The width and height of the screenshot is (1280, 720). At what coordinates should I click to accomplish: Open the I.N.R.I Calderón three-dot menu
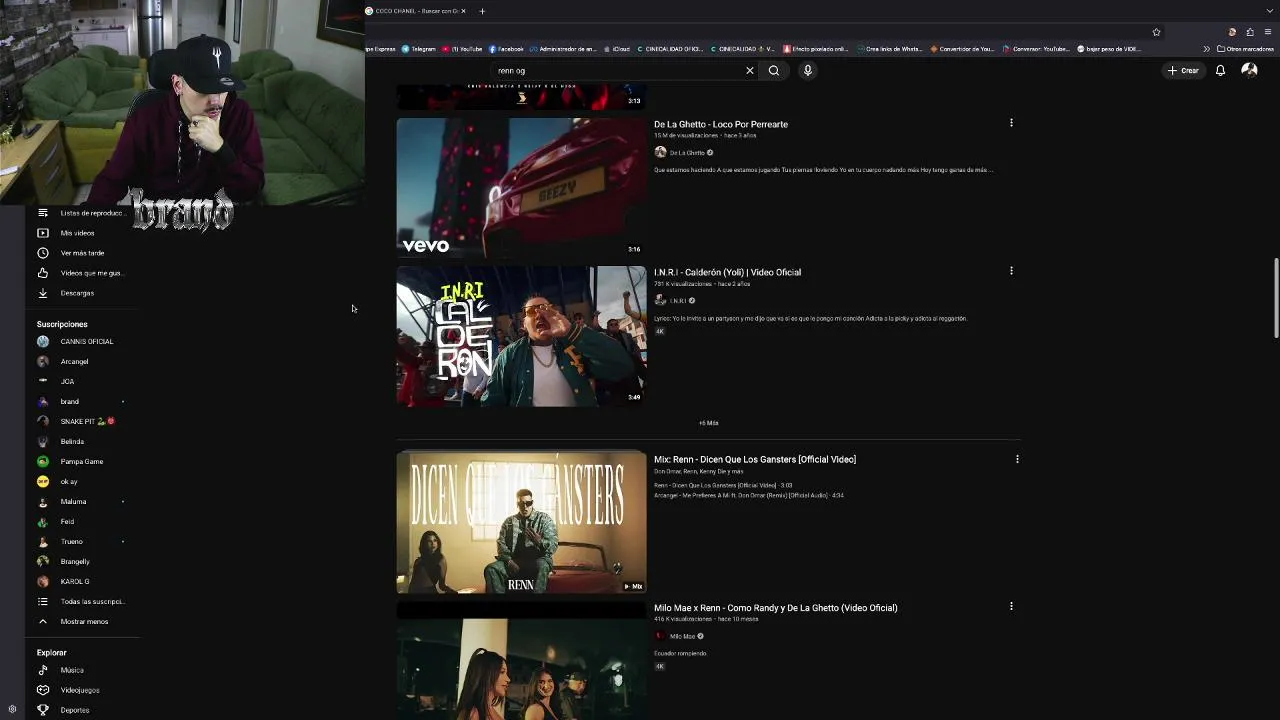1011,271
